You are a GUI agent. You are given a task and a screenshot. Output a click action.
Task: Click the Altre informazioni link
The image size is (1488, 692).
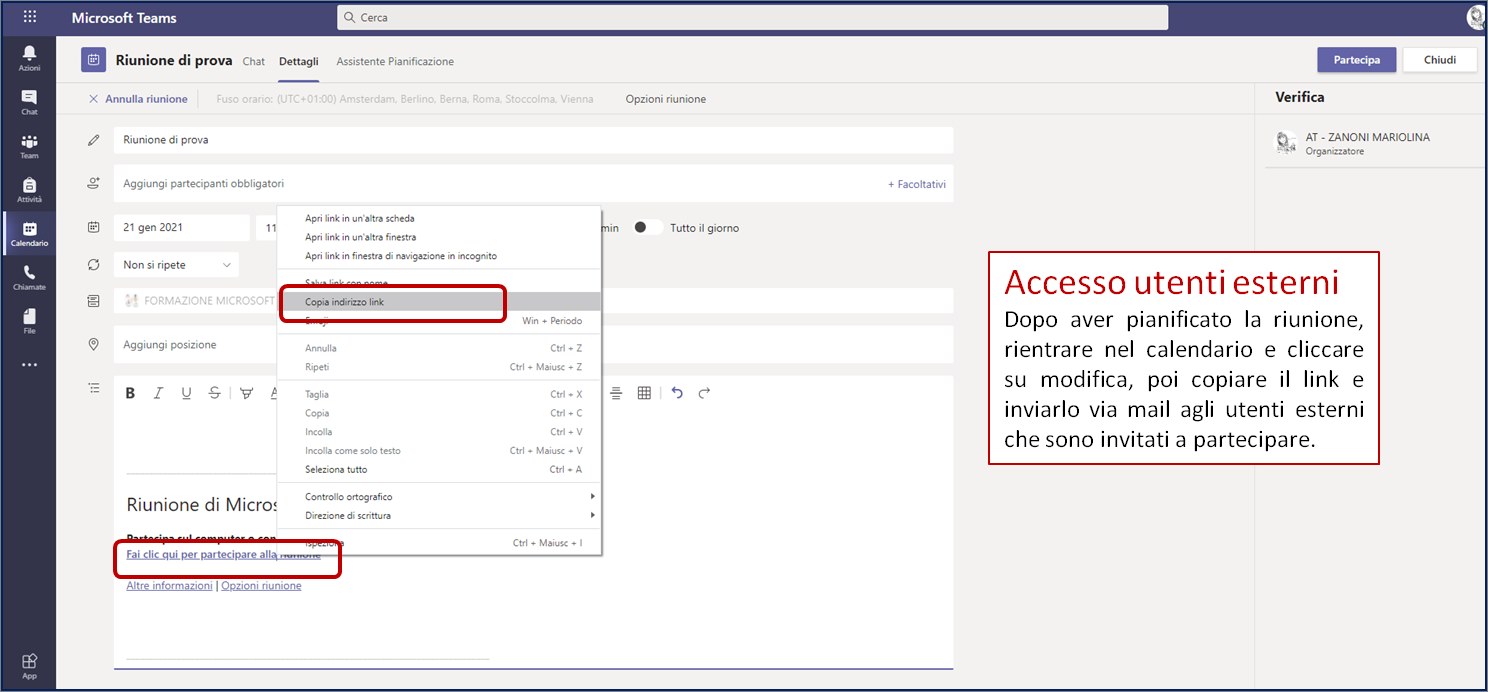coord(169,586)
